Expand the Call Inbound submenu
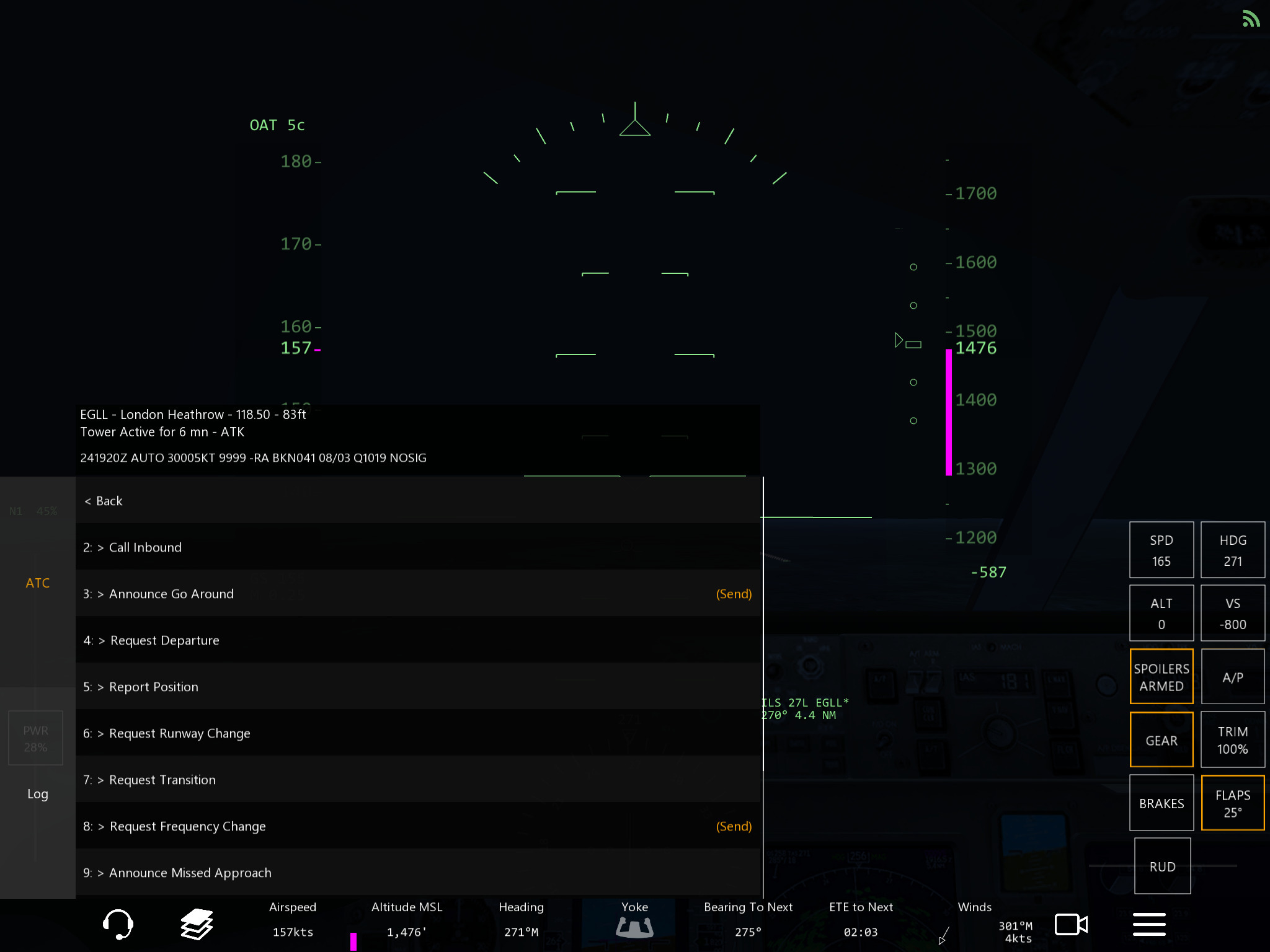1270x952 pixels. 145,547
